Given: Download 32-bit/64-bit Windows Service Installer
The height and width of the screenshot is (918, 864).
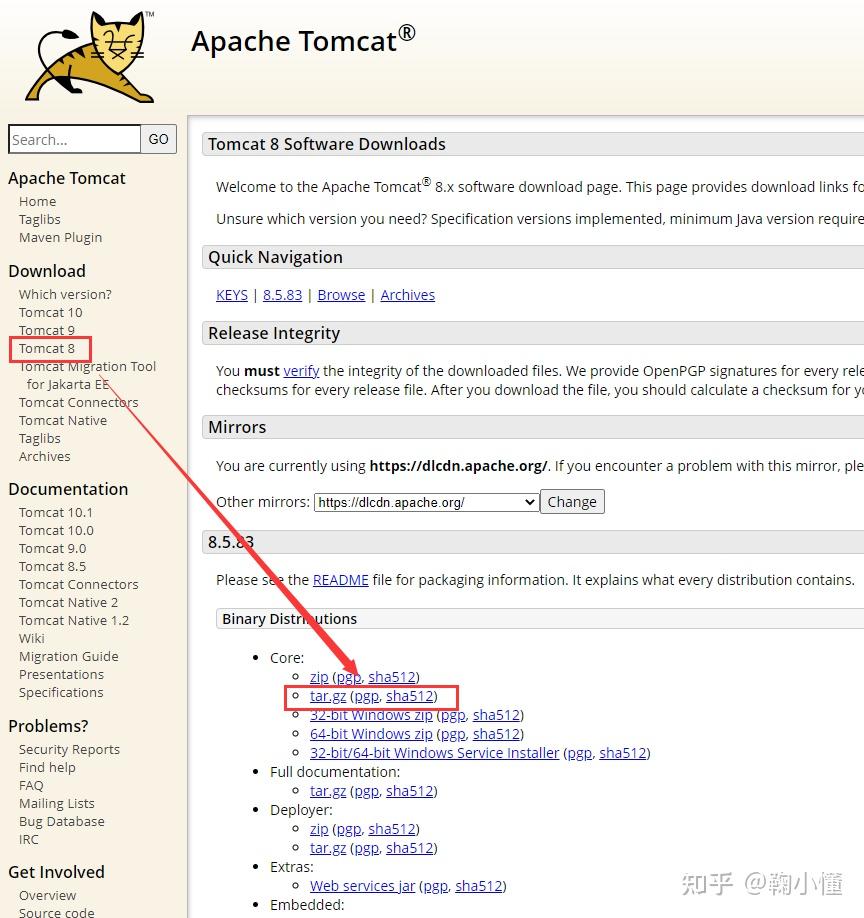Looking at the screenshot, I should point(434,753).
